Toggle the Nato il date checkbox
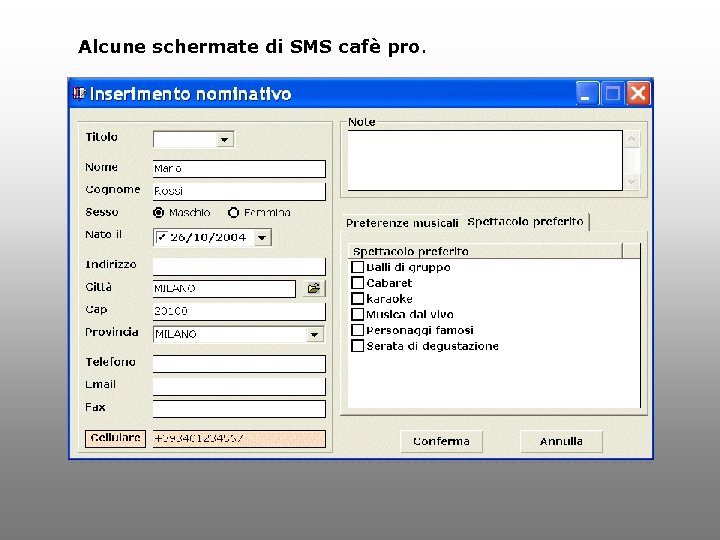Image resolution: width=720 pixels, height=540 pixels. (x=162, y=237)
